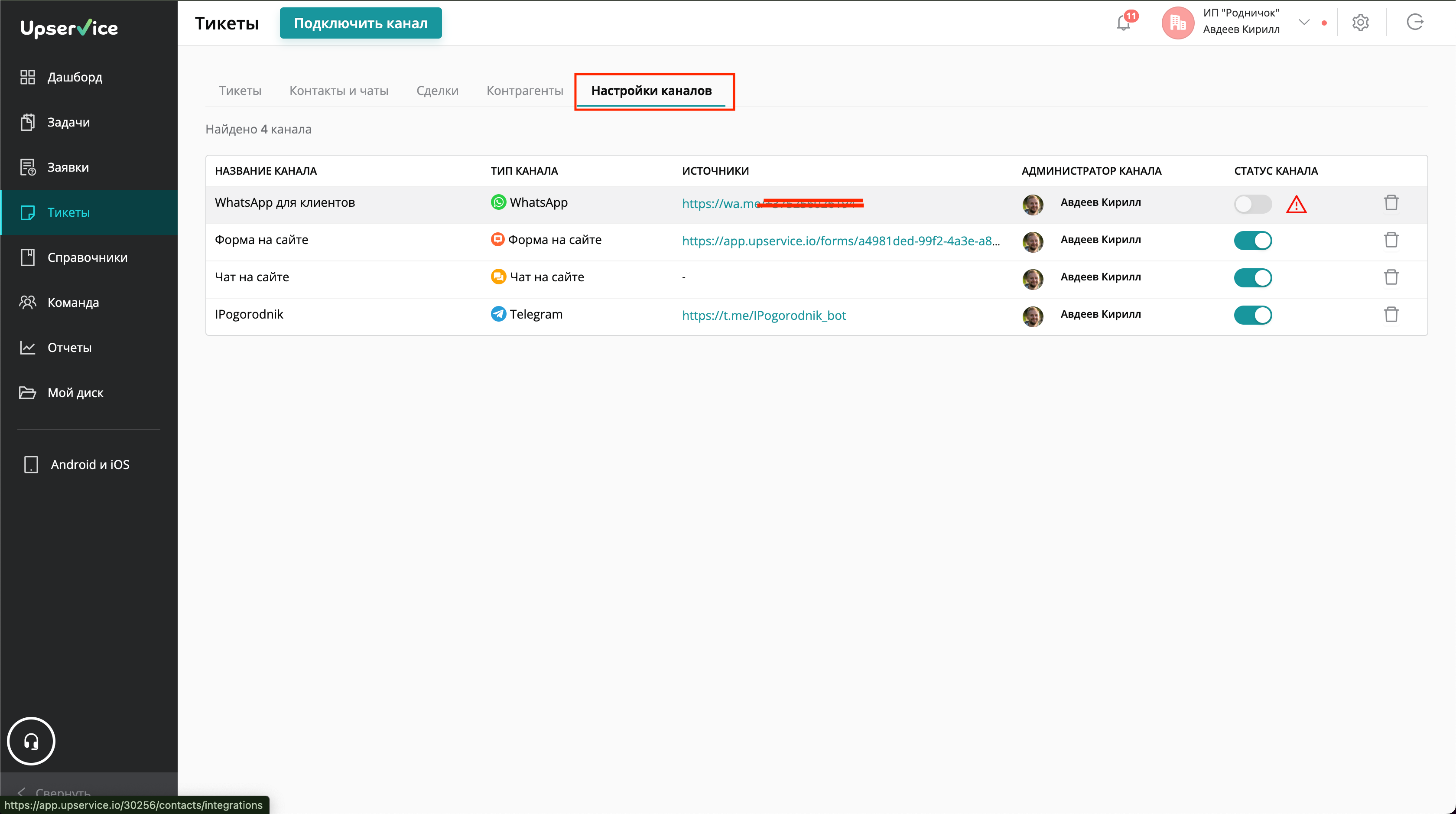Open Дашборд from the sidebar
The height and width of the screenshot is (814, 1456).
75,77
